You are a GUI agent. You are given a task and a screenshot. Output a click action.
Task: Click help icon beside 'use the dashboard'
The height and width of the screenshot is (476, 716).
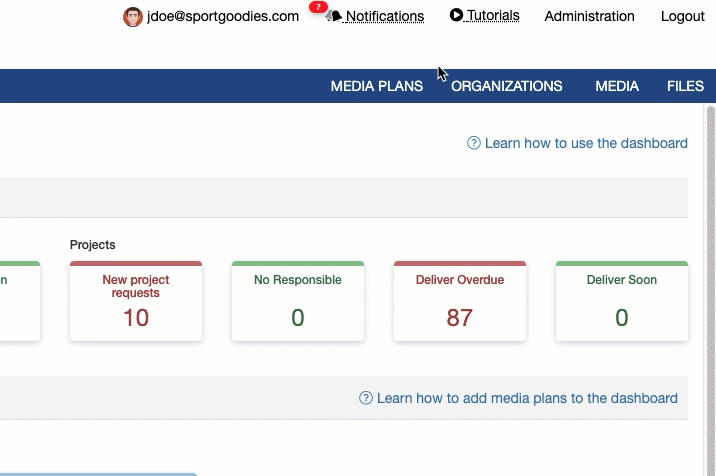coord(474,143)
